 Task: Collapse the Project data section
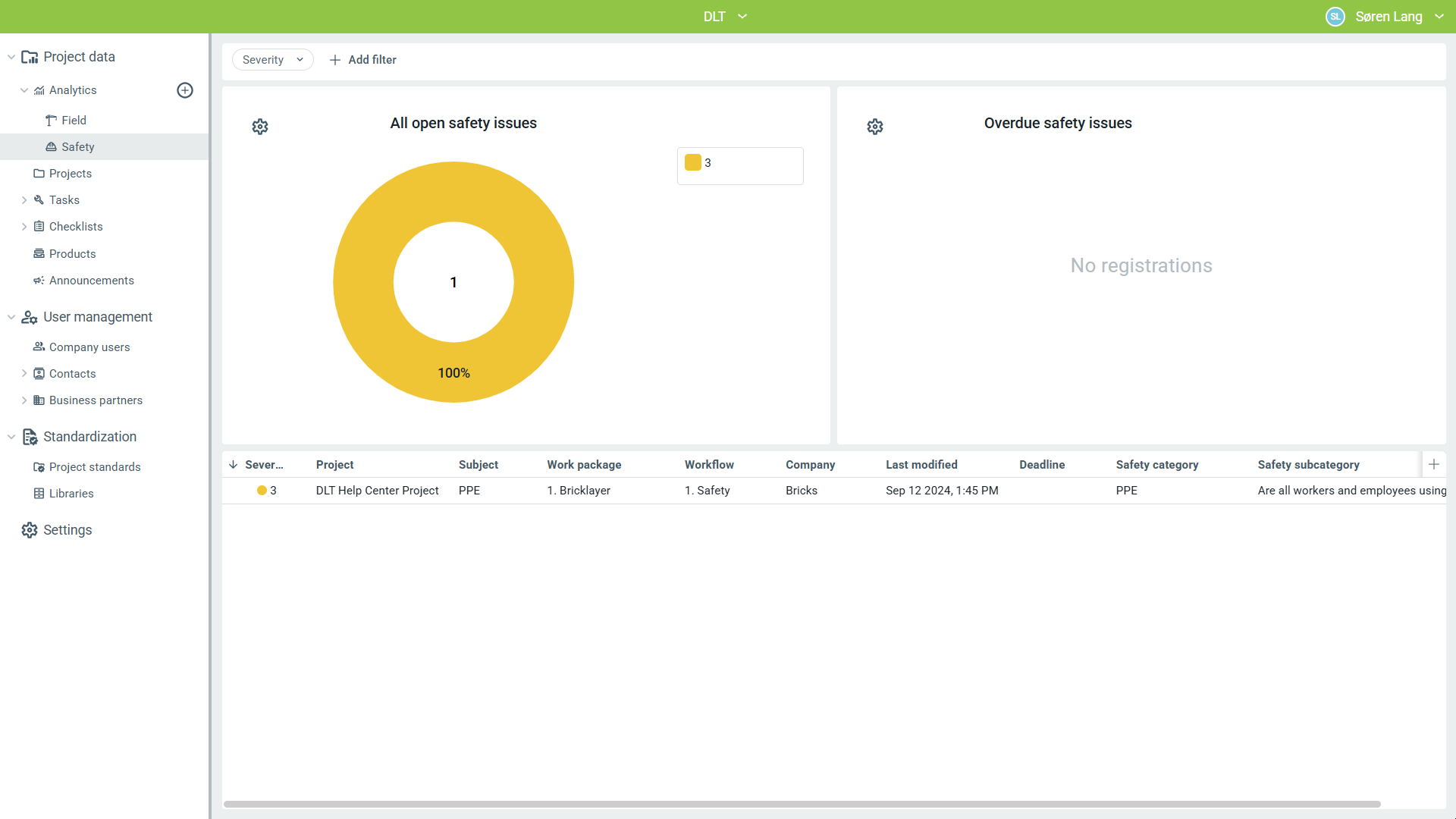(x=11, y=57)
